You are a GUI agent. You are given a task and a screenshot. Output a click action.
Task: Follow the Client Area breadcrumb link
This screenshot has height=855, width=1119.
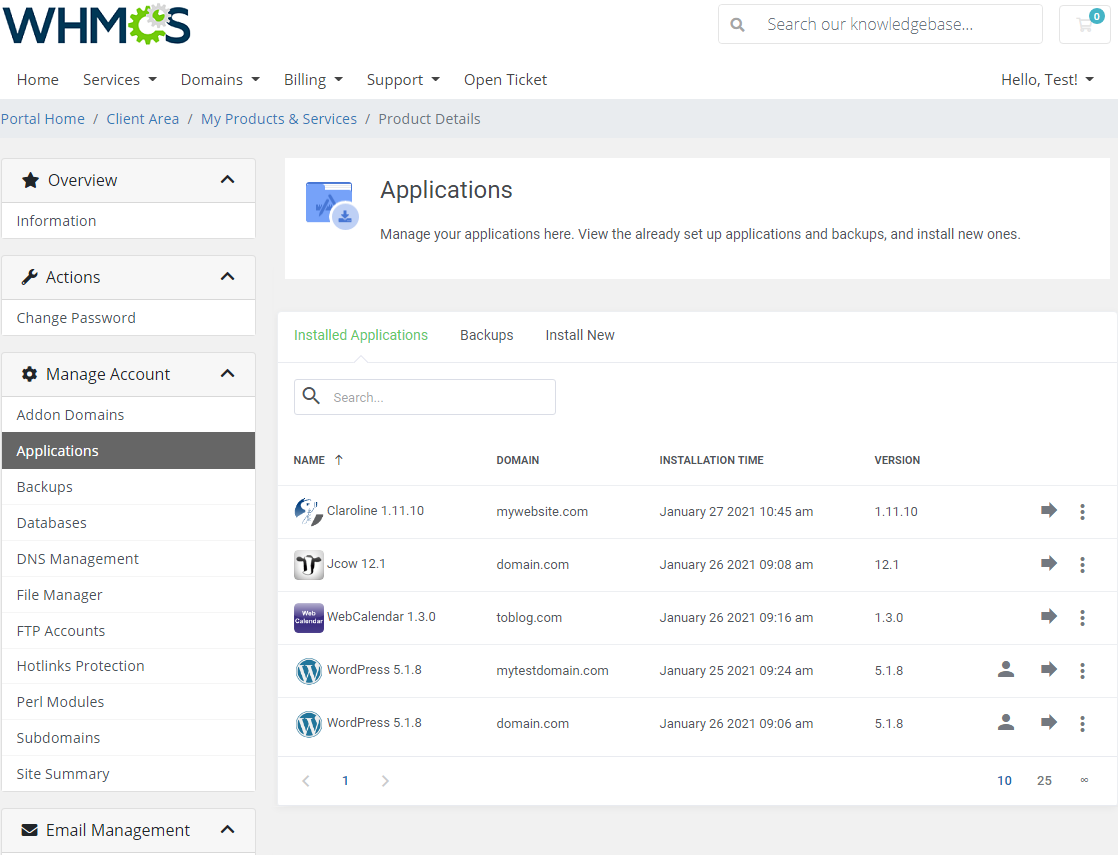coord(143,119)
